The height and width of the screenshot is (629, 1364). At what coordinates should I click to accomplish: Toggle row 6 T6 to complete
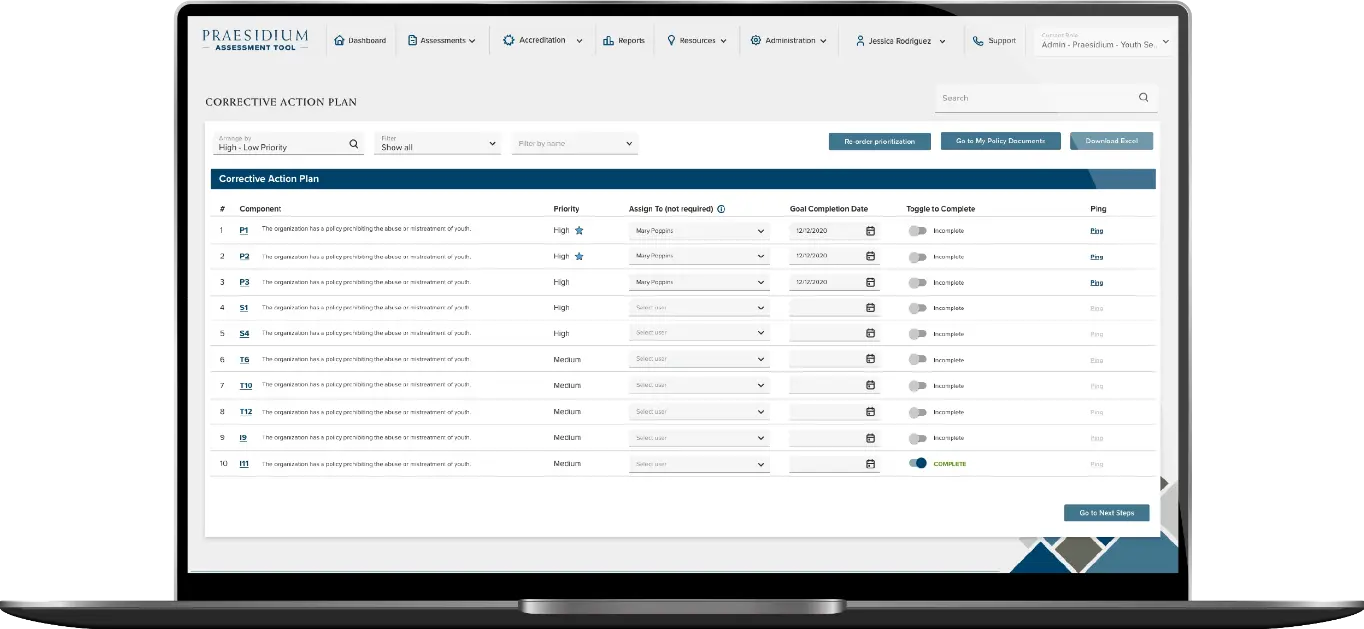(917, 359)
